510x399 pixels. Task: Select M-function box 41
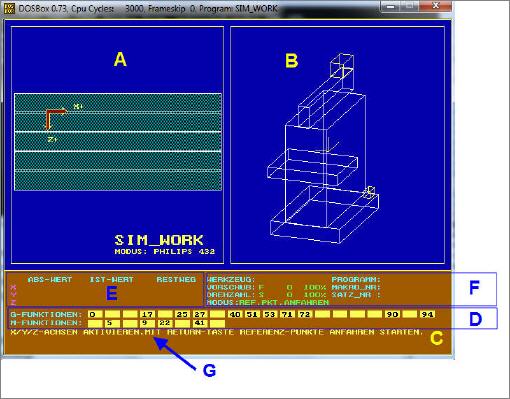coord(200,323)
